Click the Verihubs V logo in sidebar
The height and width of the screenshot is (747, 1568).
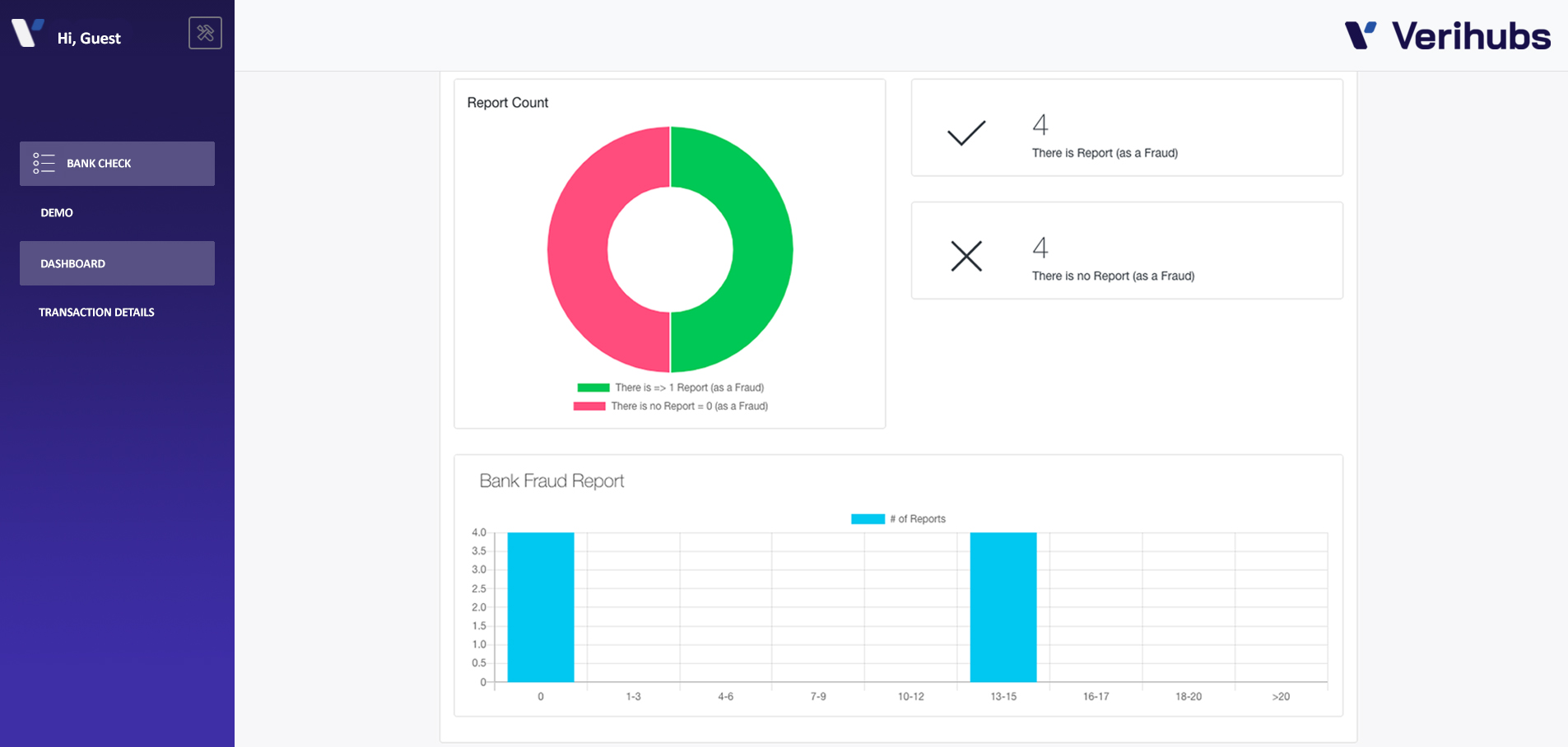click(27, 33)
